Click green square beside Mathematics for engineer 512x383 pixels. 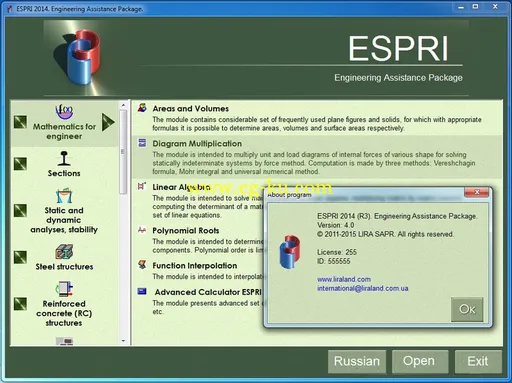pyautogui.click(x=20, y=122)
